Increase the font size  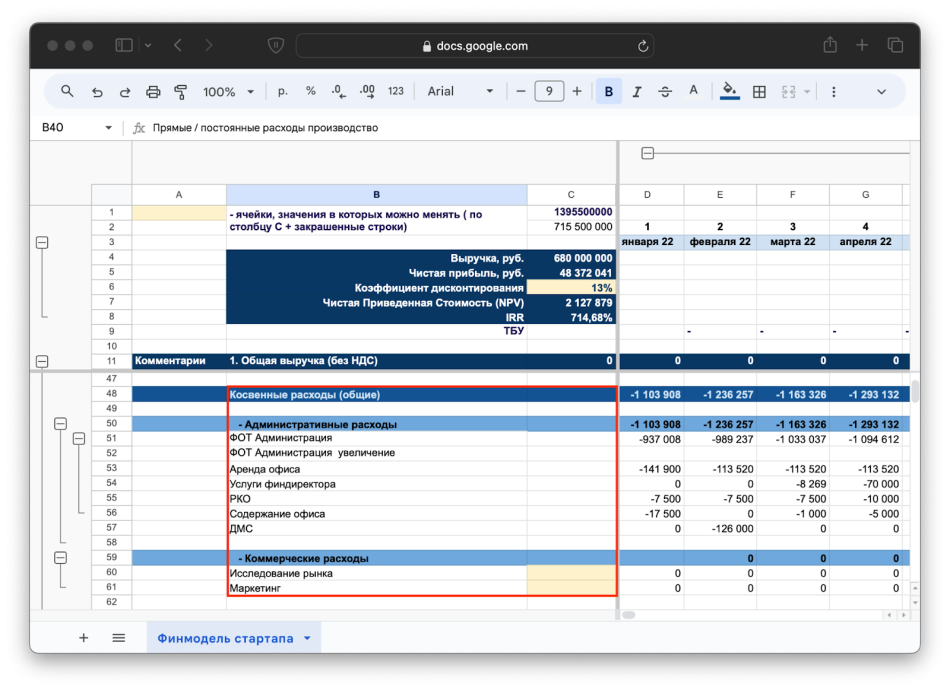click(577, 91)
